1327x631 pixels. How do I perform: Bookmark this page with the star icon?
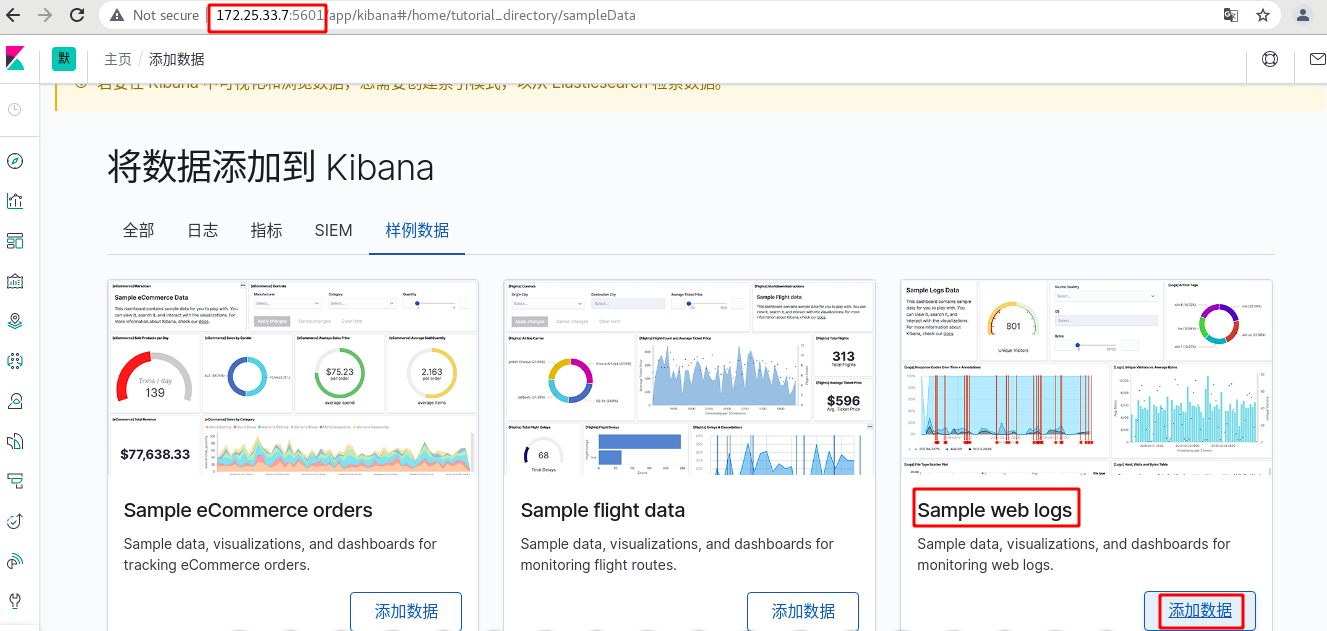click(x=1263, y=15)
